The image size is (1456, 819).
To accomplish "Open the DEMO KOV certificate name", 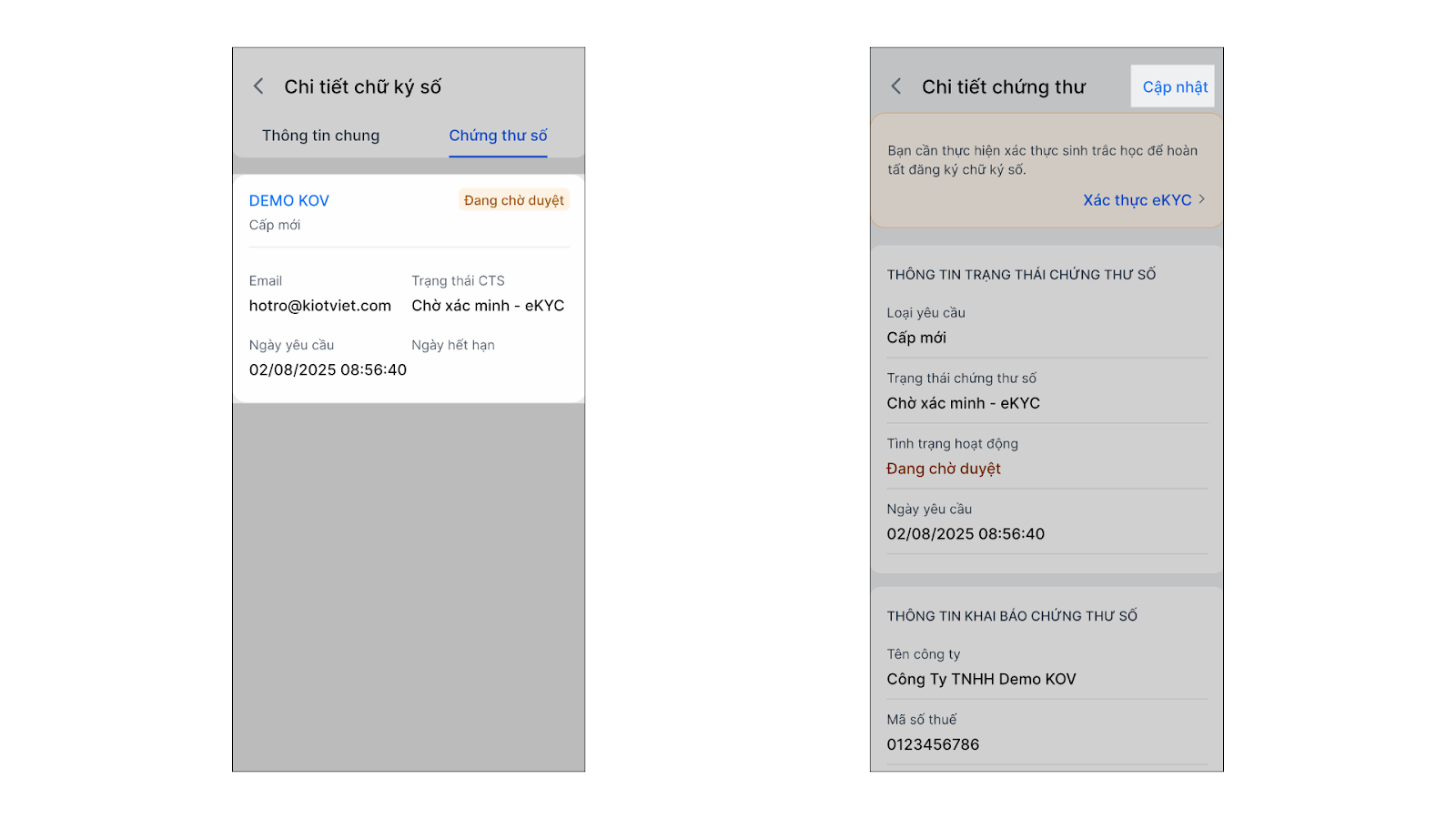I will [x=289, y=201].
